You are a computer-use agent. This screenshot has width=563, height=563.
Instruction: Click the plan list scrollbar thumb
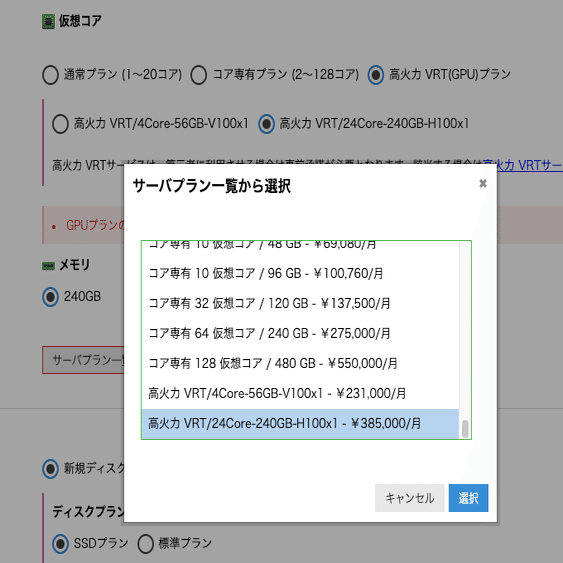(x=465, y=429)
